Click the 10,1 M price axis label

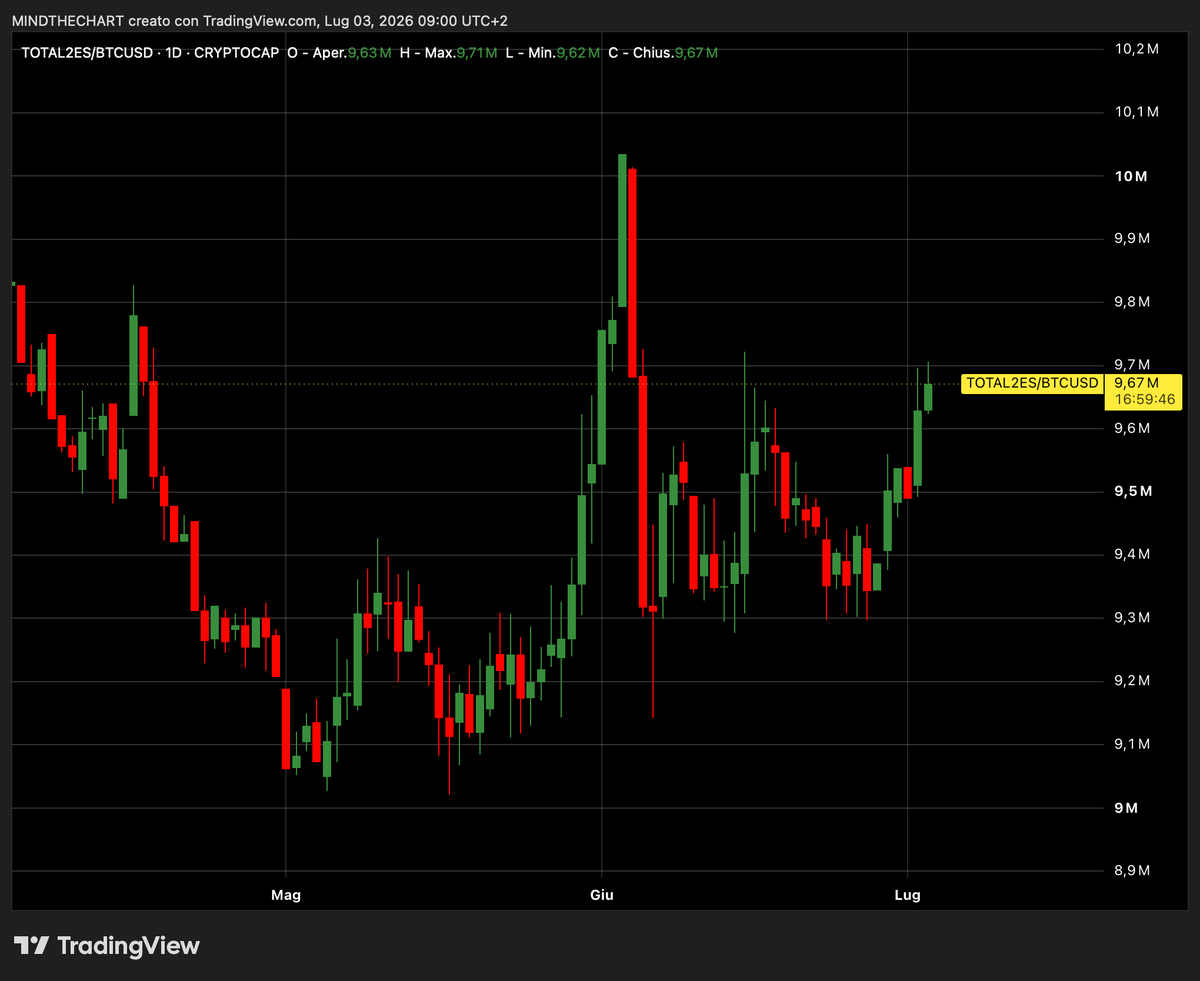point(1137,112)
